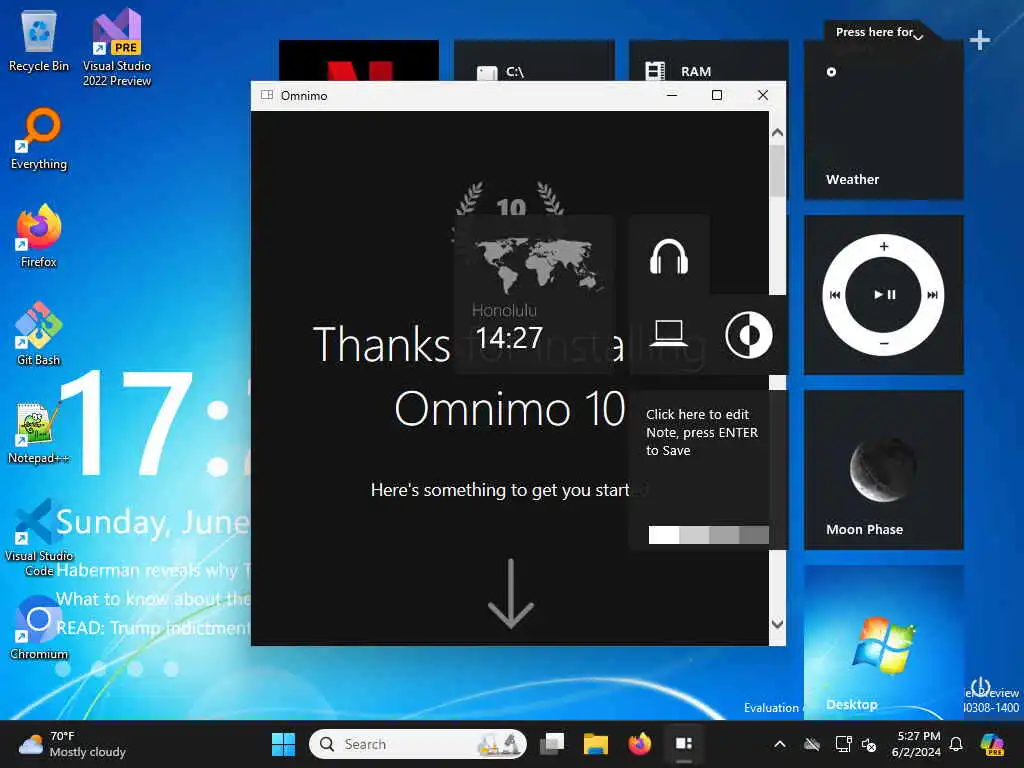Image resolution: width=1024 pixels, height=768 pixels.
Task: Click the power icon near Desktop tile
Action: coord(980,687)
